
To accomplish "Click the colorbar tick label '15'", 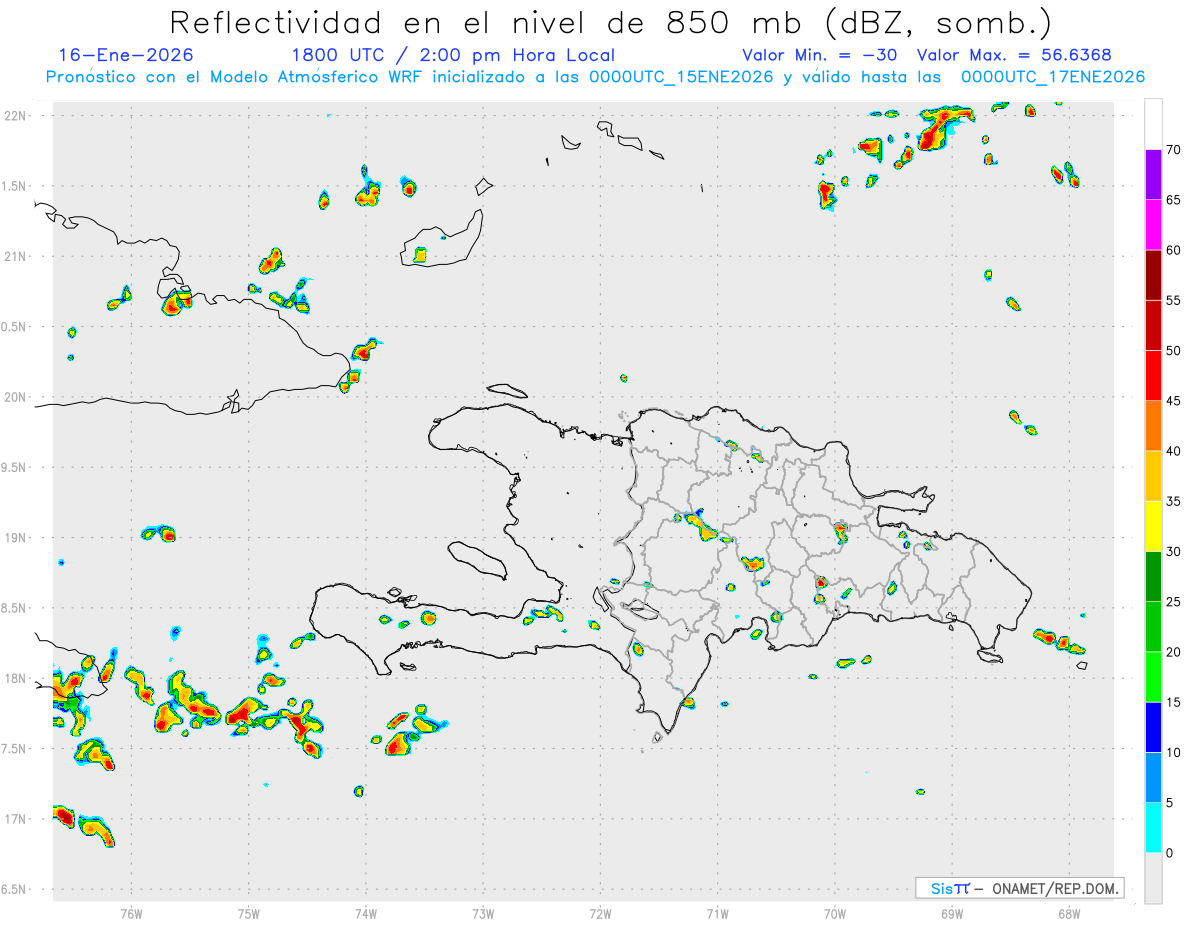I will (x=1174, y=702).
